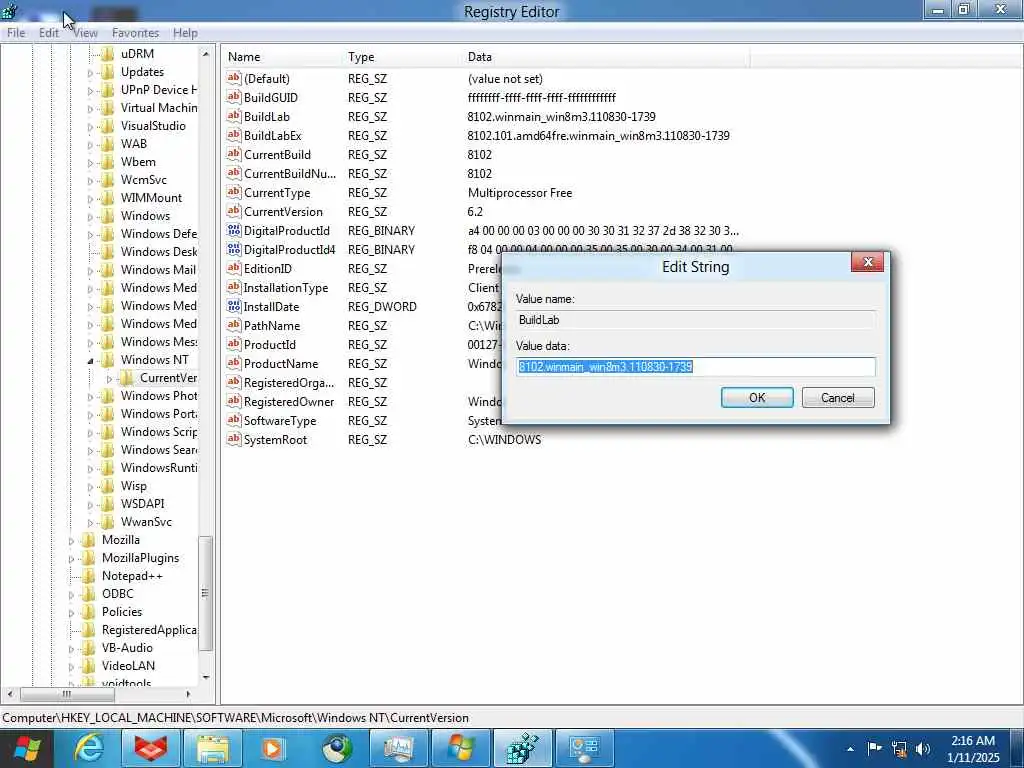Expand the Updates tree node
Viewport: 1024px width, 768px height.
(91, 72)
